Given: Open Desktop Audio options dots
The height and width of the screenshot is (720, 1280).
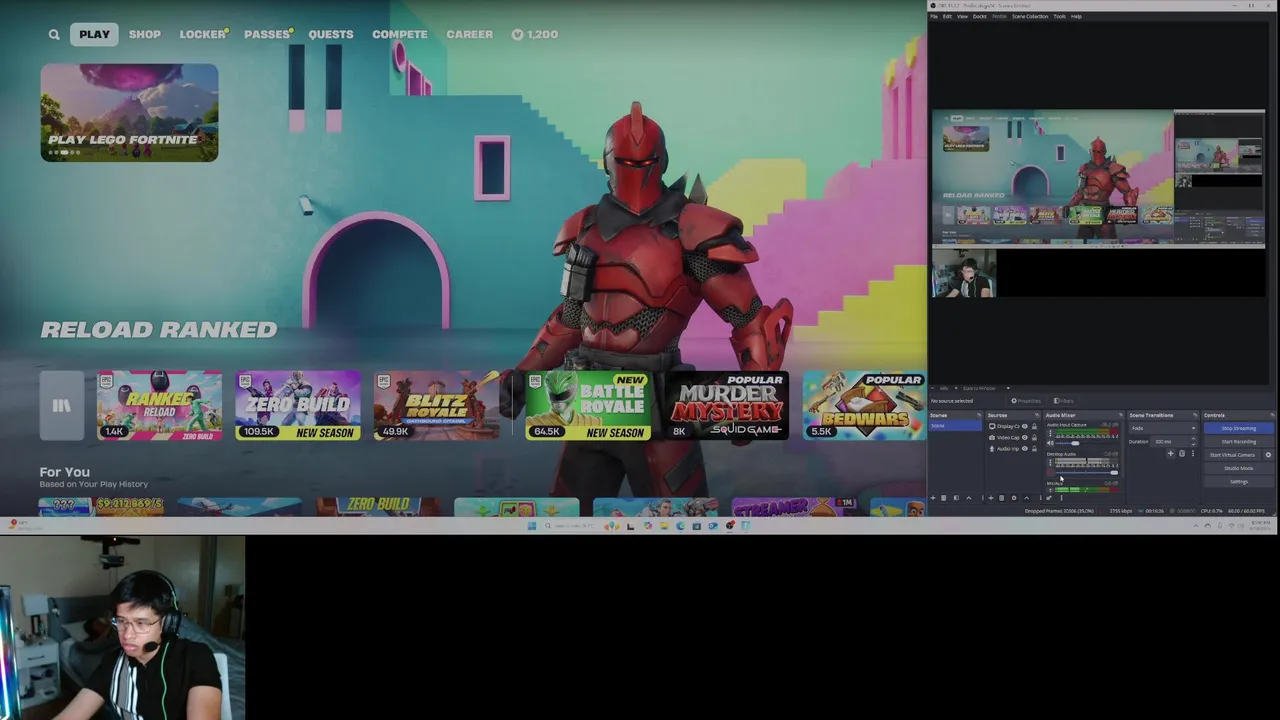Looking at the screenshot, I should coord(1050,462).
